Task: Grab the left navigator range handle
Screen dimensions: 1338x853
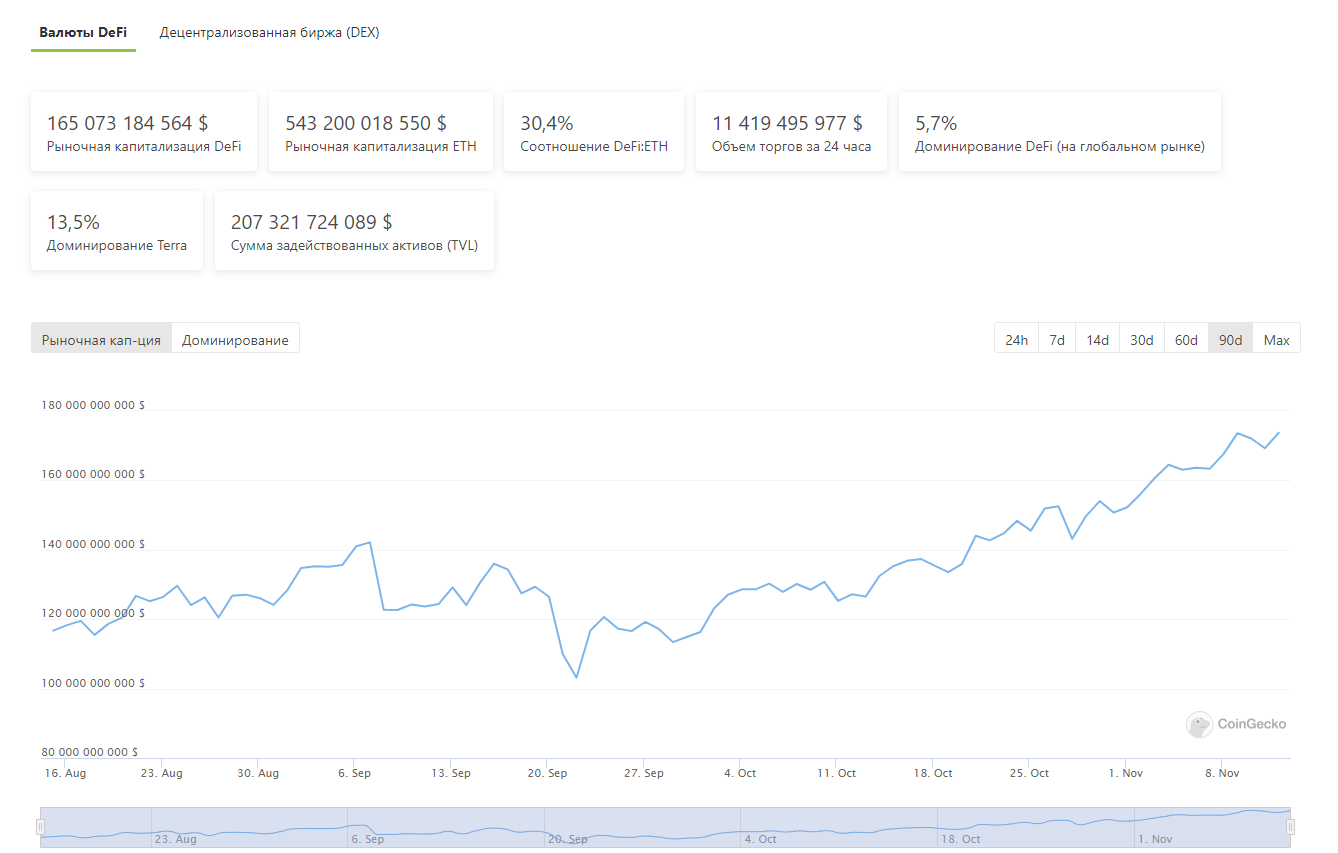Action: coord(41,827)
